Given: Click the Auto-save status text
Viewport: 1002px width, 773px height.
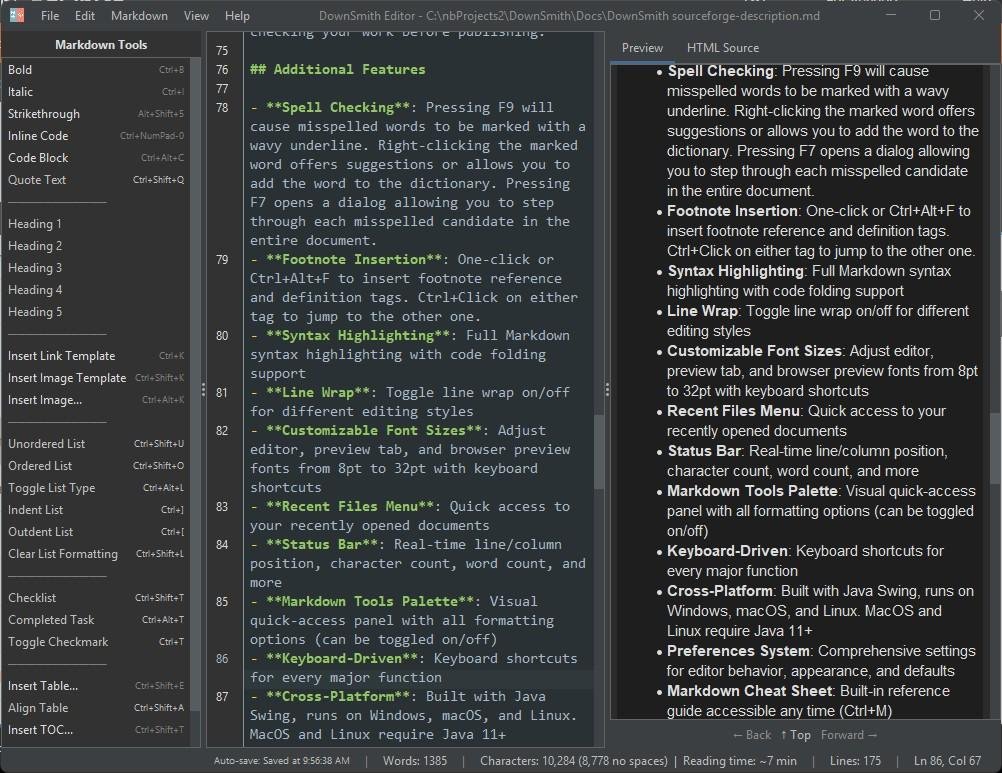Looking at the screenshot, I should pyautogui.click(x=282, y=761).
